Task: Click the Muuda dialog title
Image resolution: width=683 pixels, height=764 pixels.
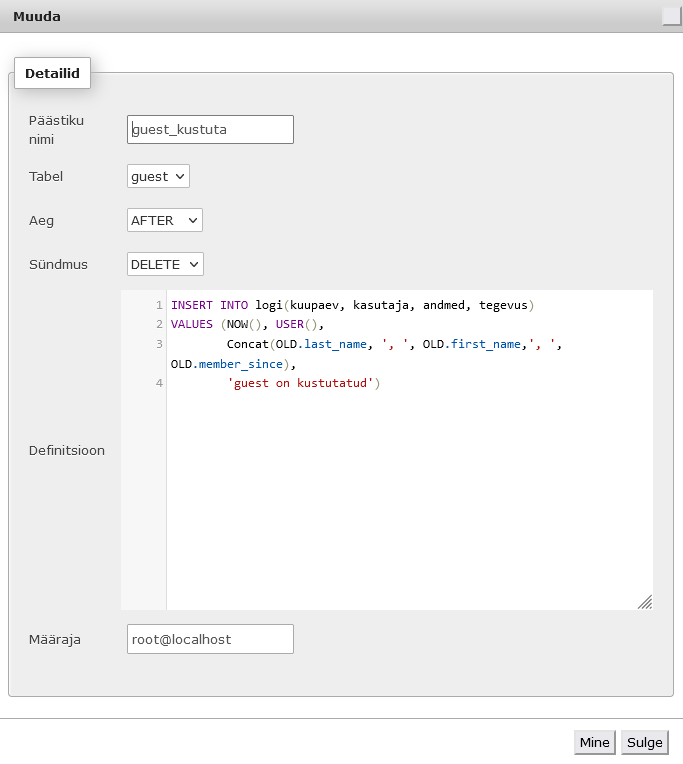Action: (x=37, y=16)
